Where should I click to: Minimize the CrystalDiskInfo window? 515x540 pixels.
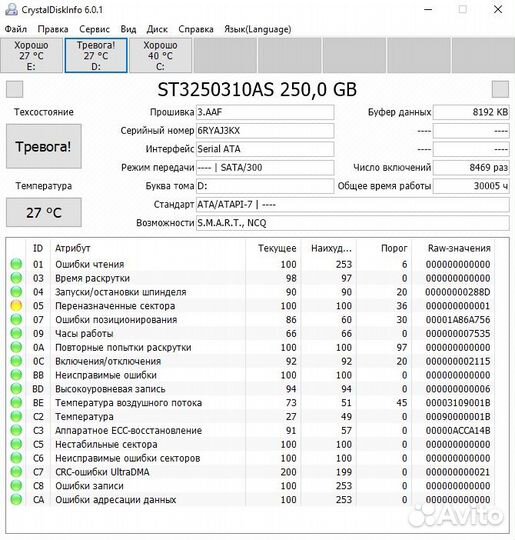(428, 9)
